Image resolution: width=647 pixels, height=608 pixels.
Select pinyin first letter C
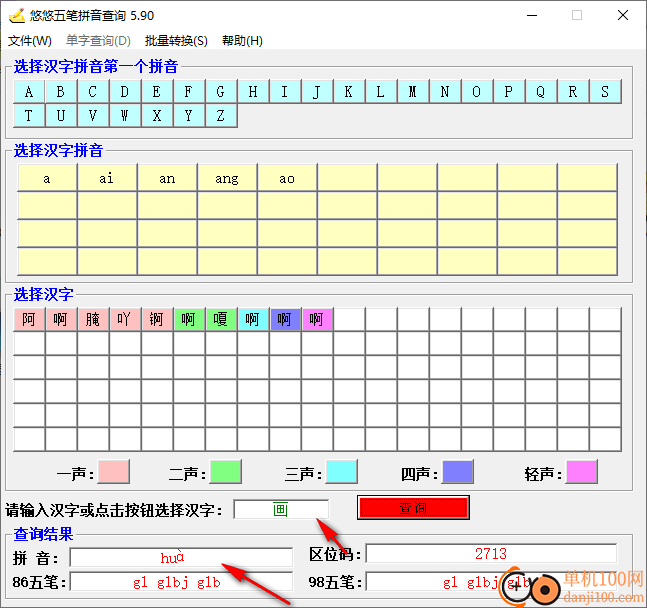click(93, 92)
